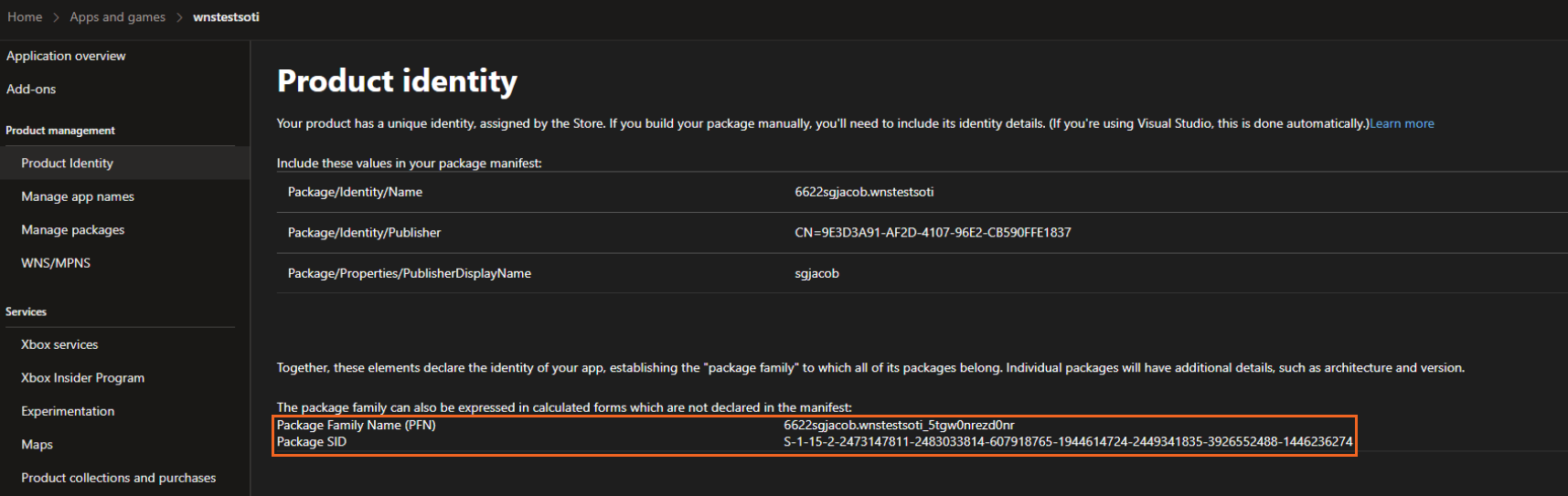Open the WNS/MPNS settings page

pos(56,263)
